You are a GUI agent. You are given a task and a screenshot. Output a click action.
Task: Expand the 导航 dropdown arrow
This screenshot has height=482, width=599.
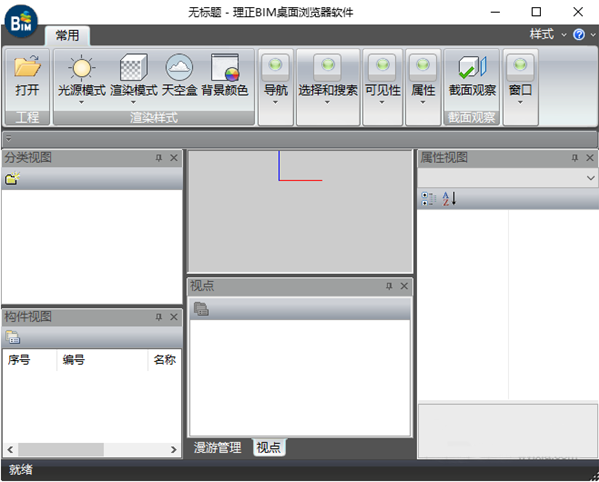point(275,102)
